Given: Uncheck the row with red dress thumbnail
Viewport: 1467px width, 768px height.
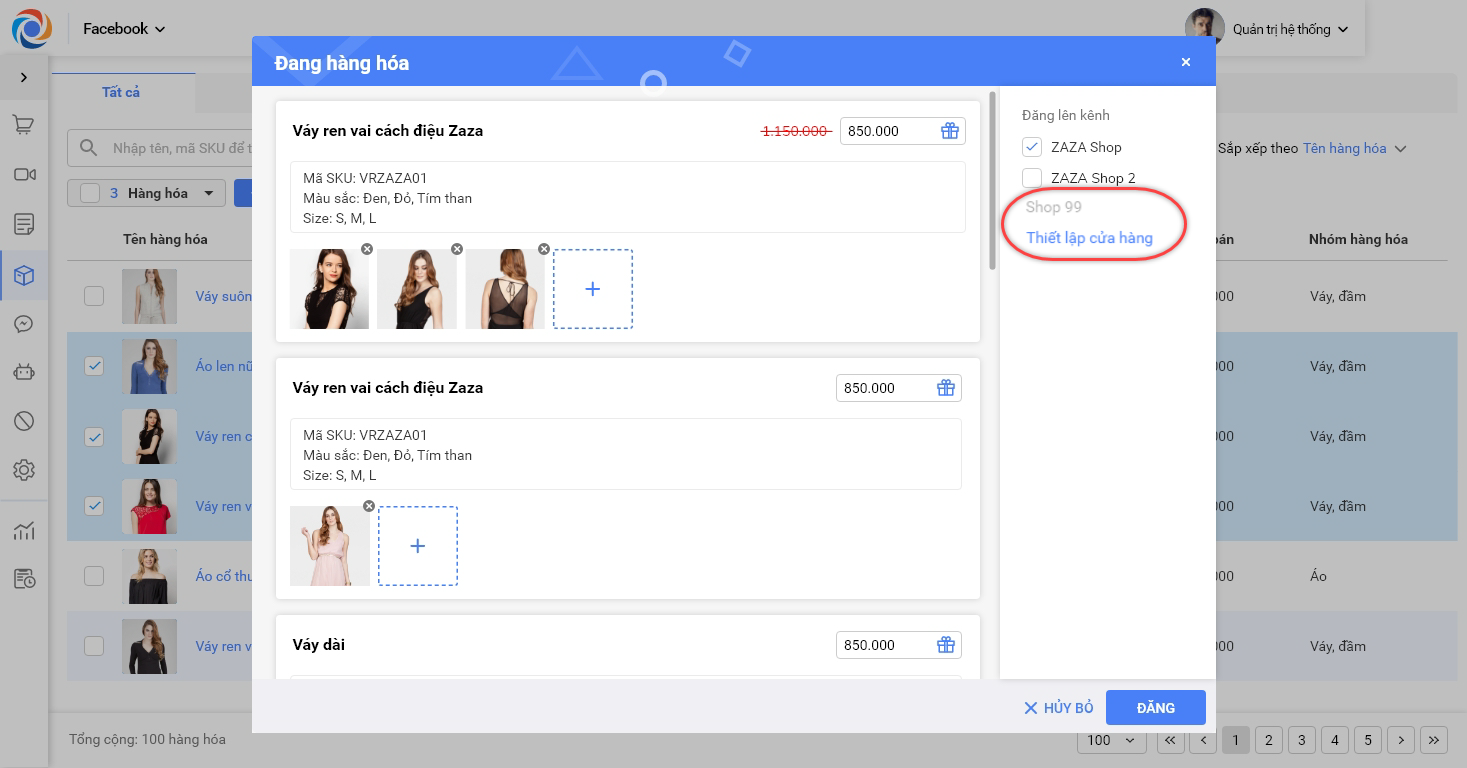Looking at the screenshot, I should 94,506.
